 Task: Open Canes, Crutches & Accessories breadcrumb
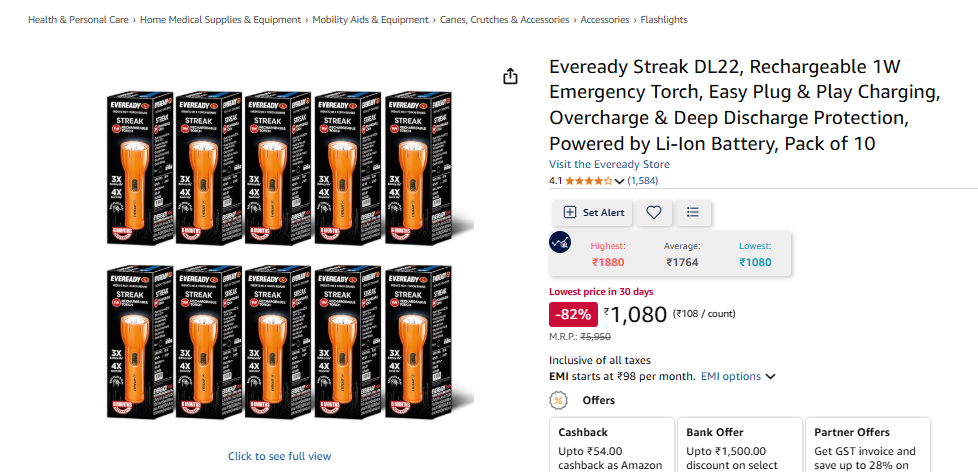[x=505, y=20]
